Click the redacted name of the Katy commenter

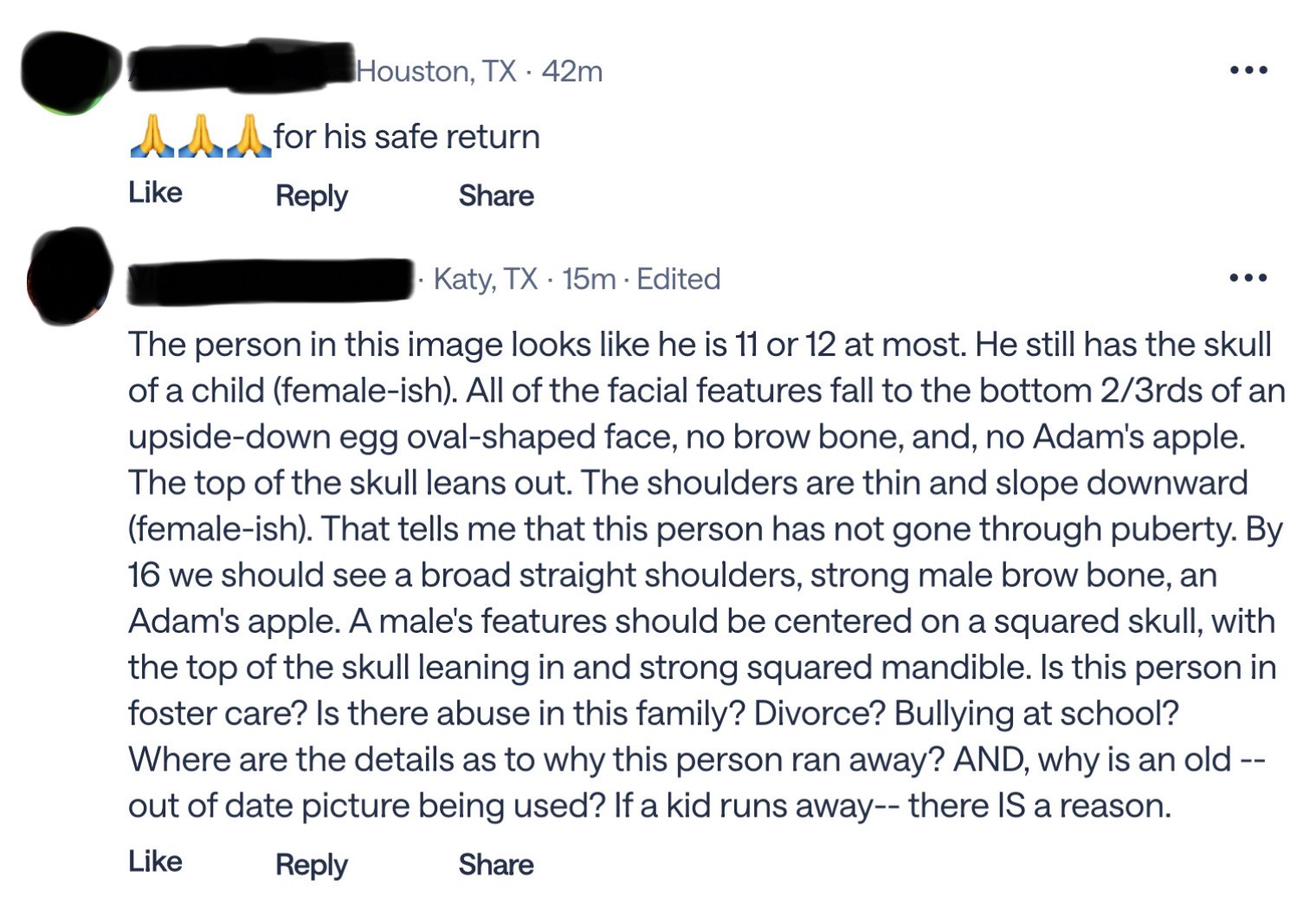tap(270, 279)
